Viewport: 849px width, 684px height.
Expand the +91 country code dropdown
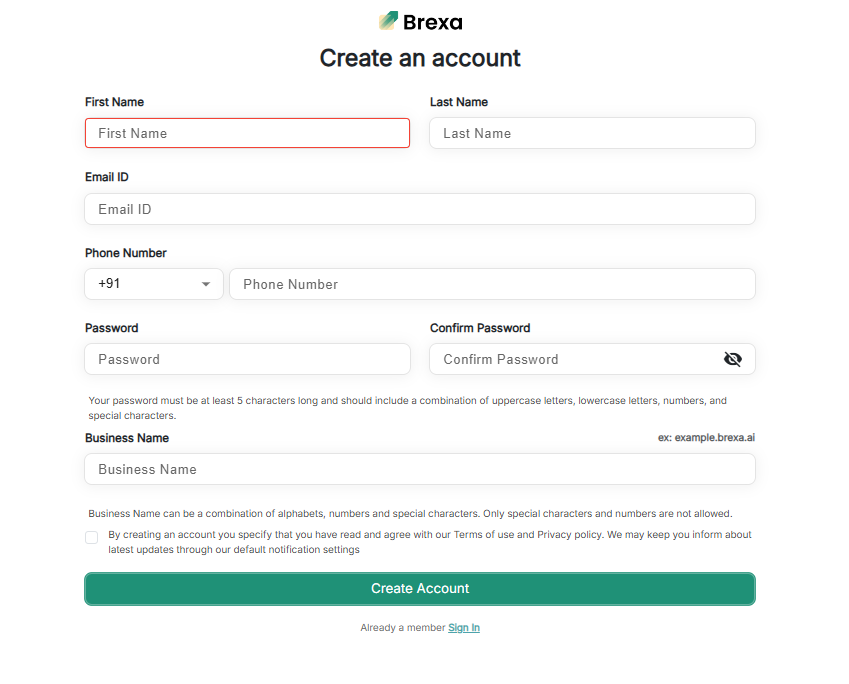pyautogui.click(x=154, y=284)
